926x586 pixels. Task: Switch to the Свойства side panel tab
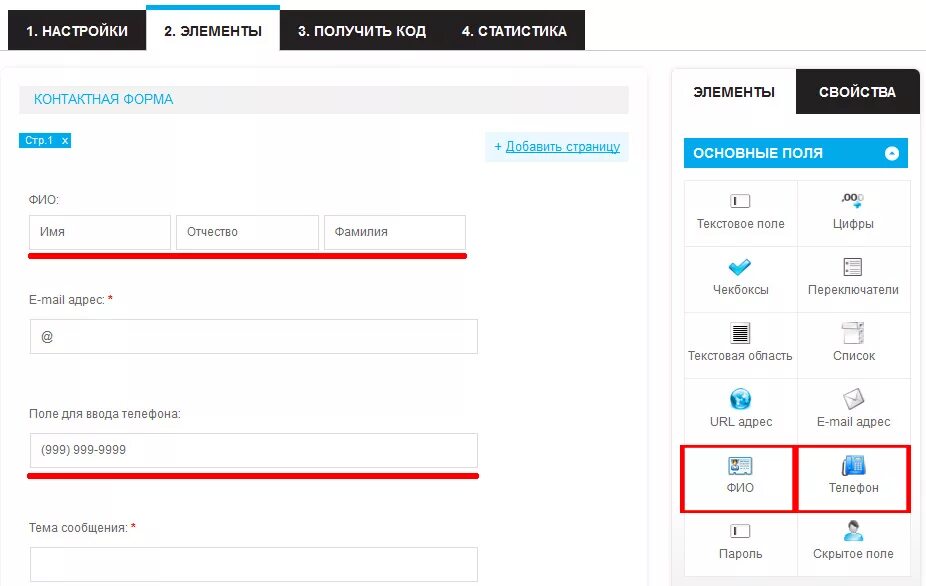pos(857,92)
